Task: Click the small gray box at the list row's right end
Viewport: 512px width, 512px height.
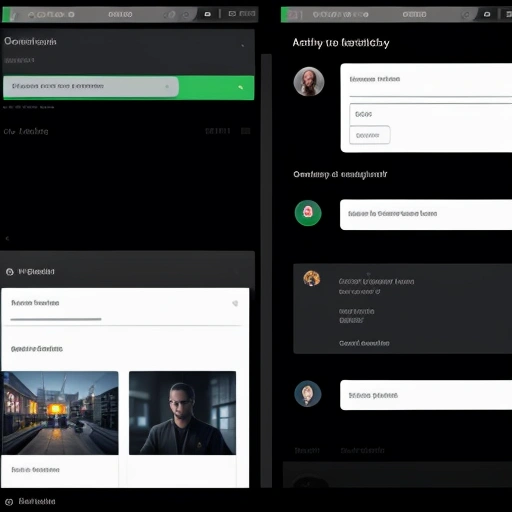Action: [x=246, y=131]
